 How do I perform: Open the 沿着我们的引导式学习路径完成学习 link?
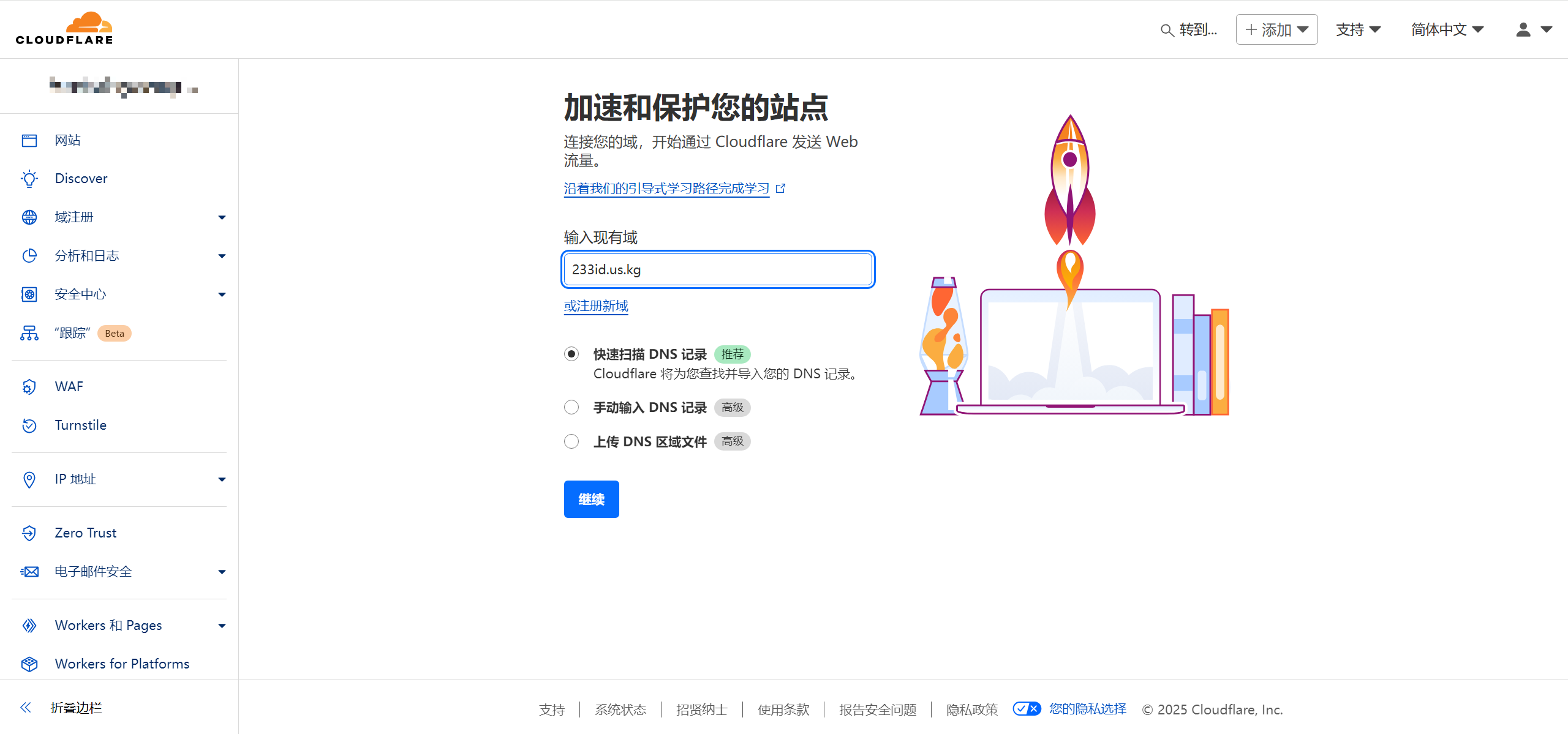666,189
